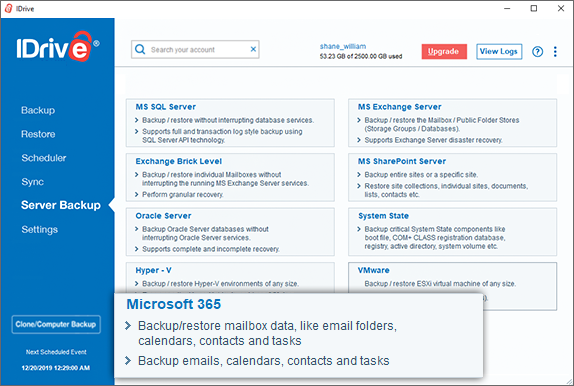574x386 pixels.
Task: Open the three-dot more options menu
Action: click(x=555, y=52)
